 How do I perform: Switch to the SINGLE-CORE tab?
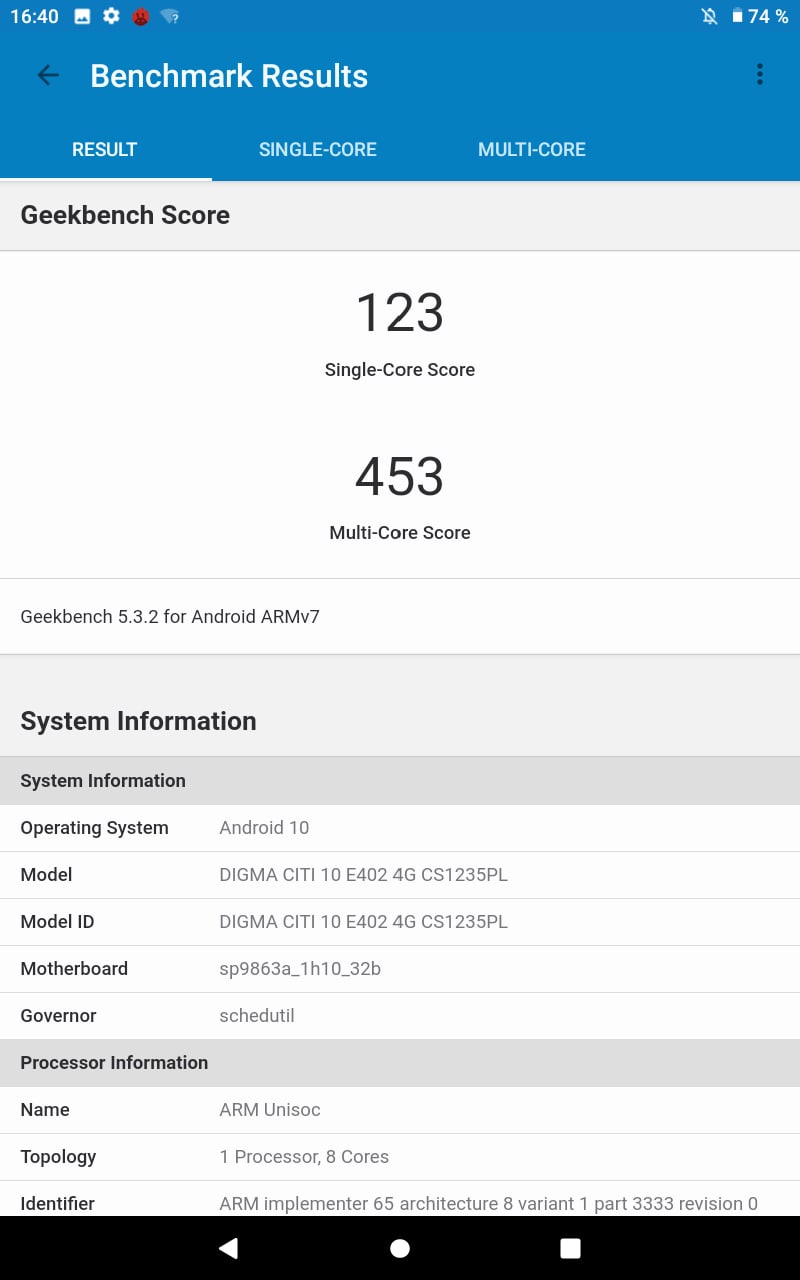click(x=317, y=149)
